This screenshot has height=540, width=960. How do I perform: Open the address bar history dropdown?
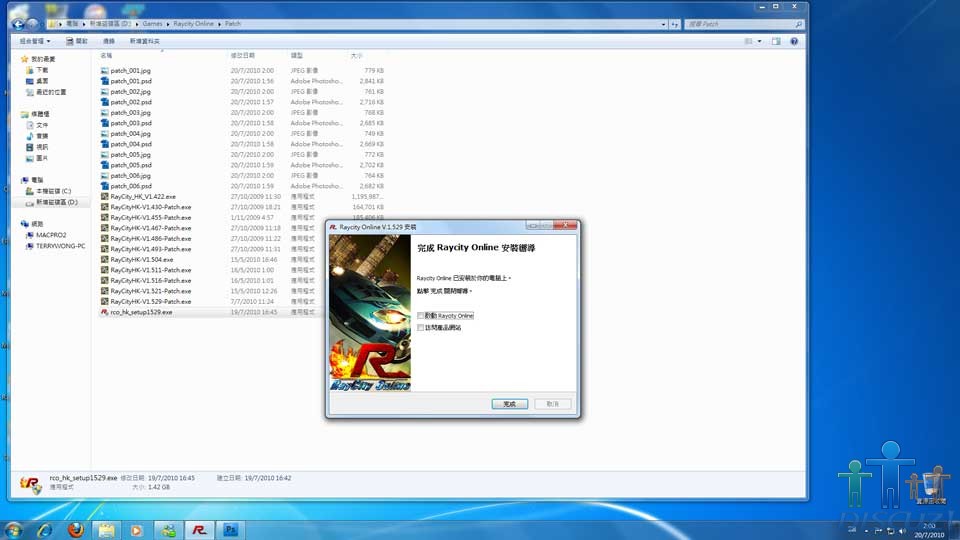(x=664, y=24)
